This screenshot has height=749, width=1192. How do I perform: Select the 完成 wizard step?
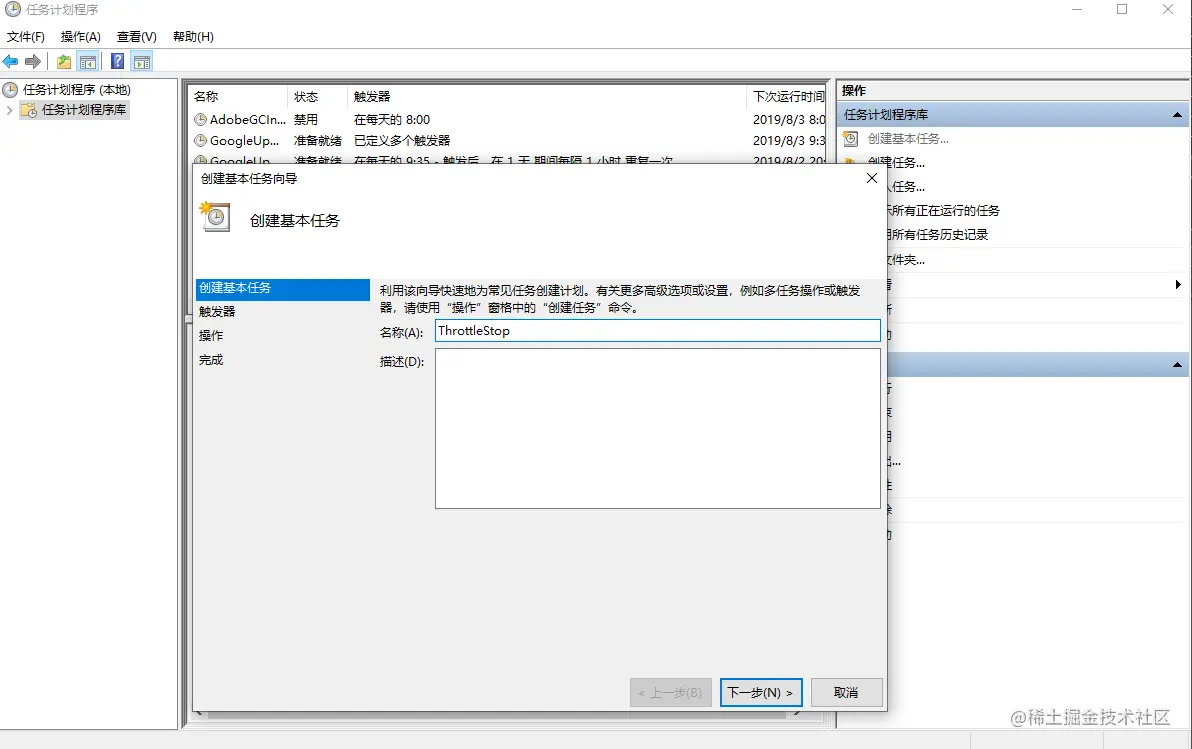click(x=211, y=360)
